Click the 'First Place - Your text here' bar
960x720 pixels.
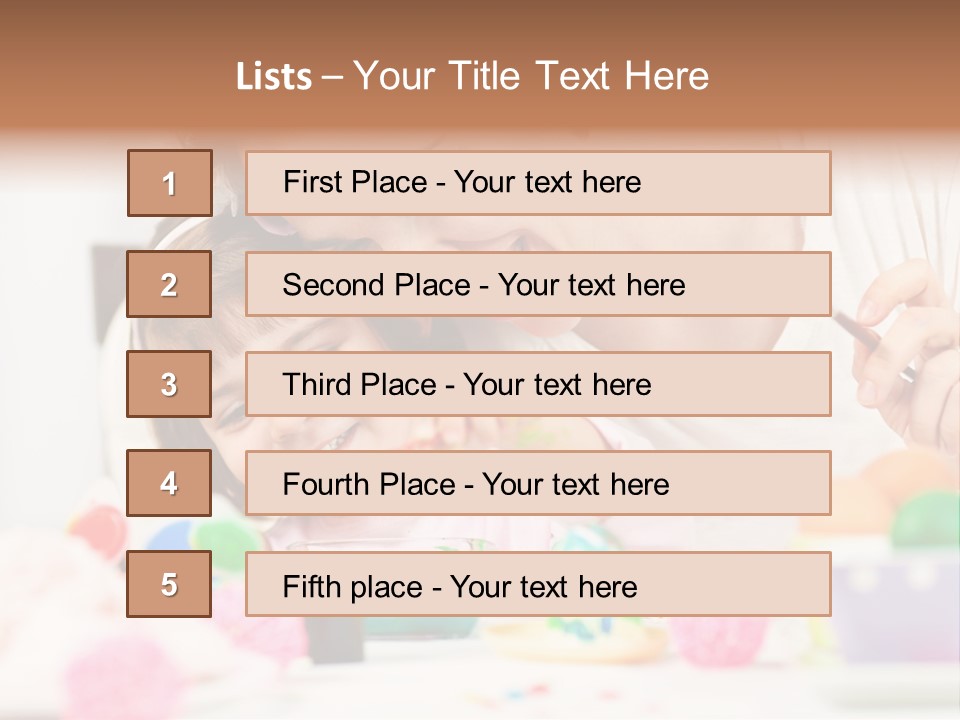coord(538,183)
